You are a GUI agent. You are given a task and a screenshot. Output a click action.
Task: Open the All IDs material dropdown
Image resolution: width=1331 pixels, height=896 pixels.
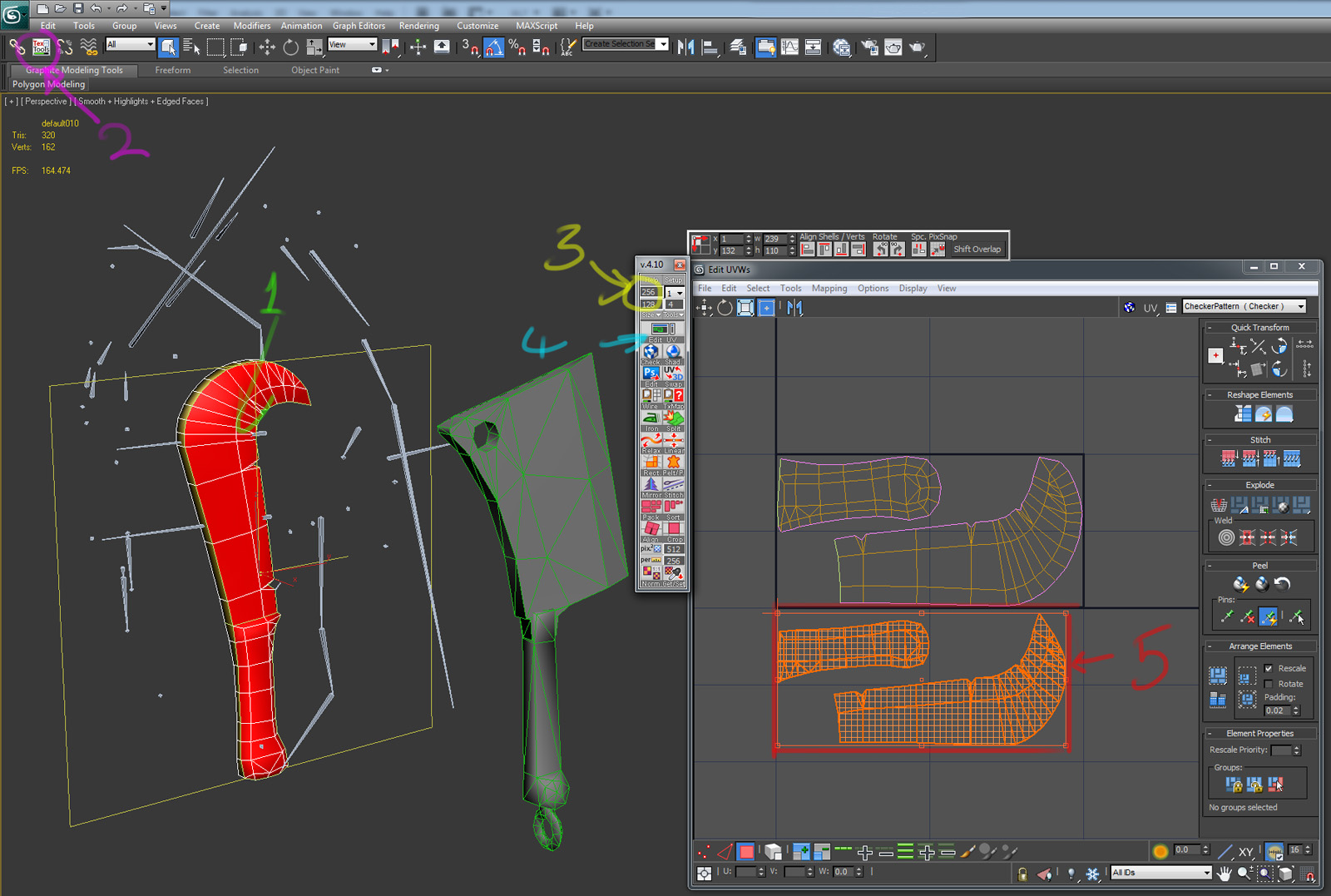[x=1161, y=873]
